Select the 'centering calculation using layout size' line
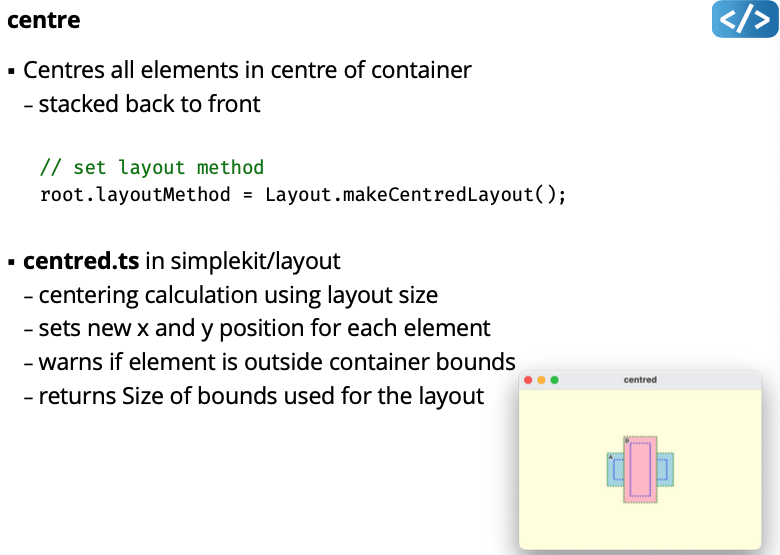 point(238,296)
